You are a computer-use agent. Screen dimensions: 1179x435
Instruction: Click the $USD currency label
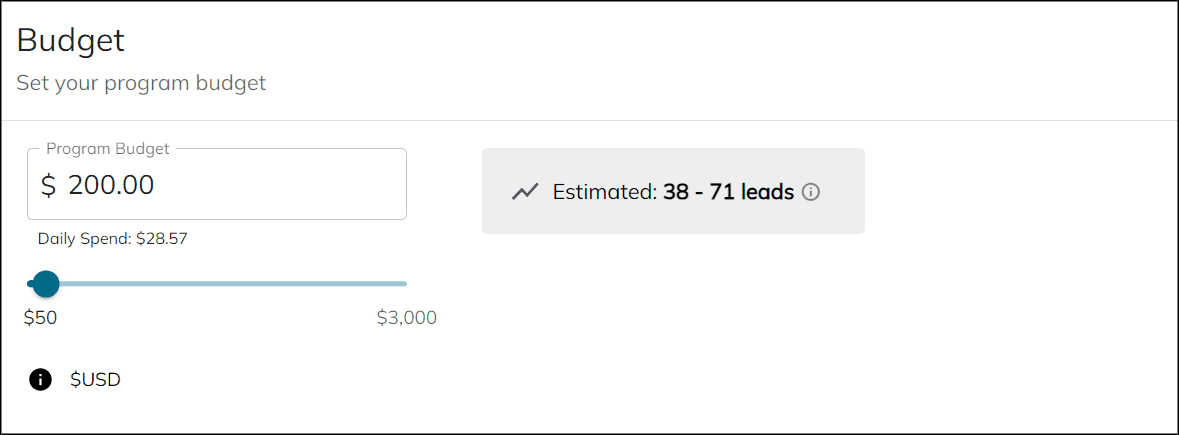coord(95,380)
